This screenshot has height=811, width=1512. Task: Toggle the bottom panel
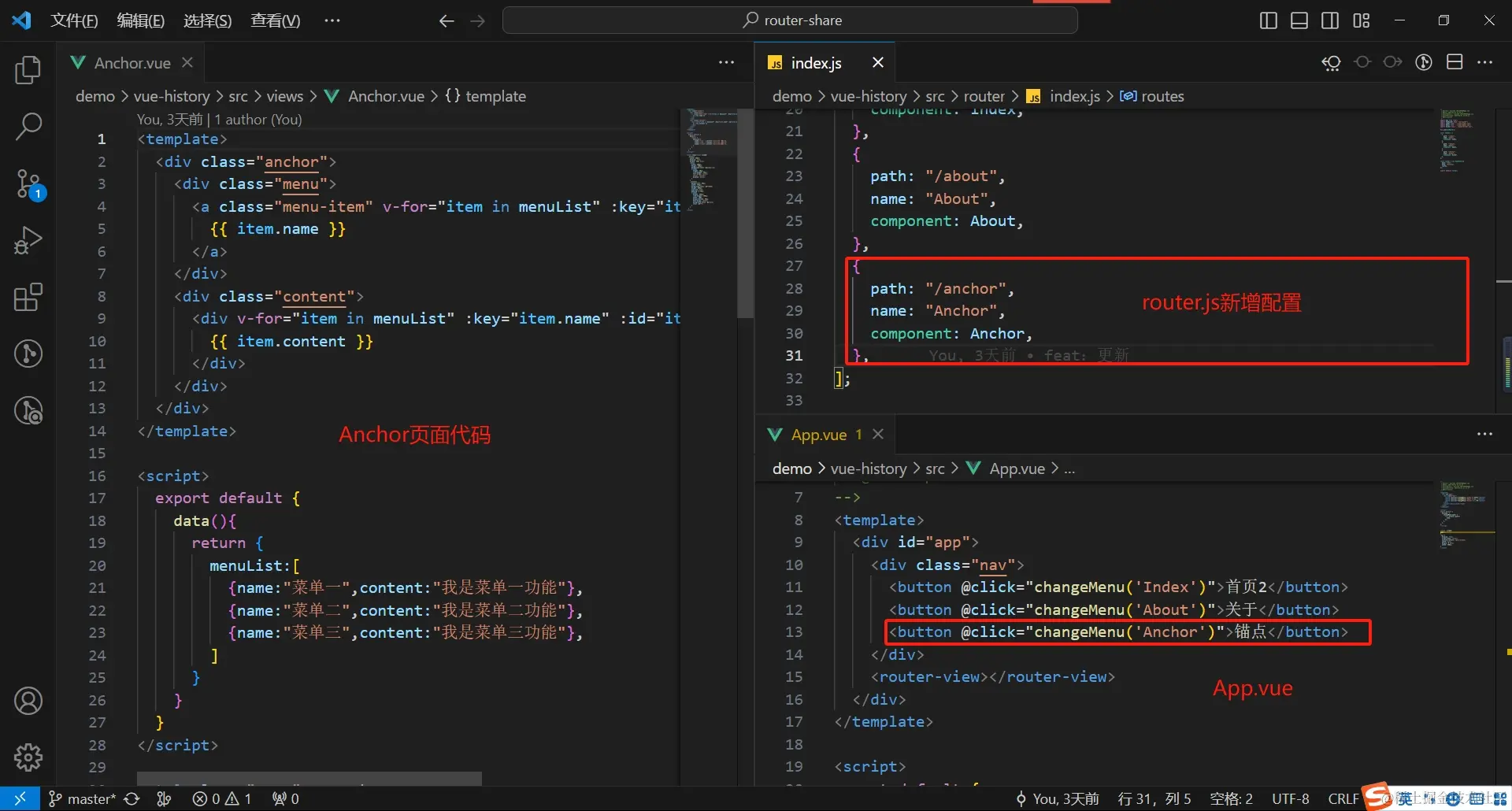coord(1299,20)
